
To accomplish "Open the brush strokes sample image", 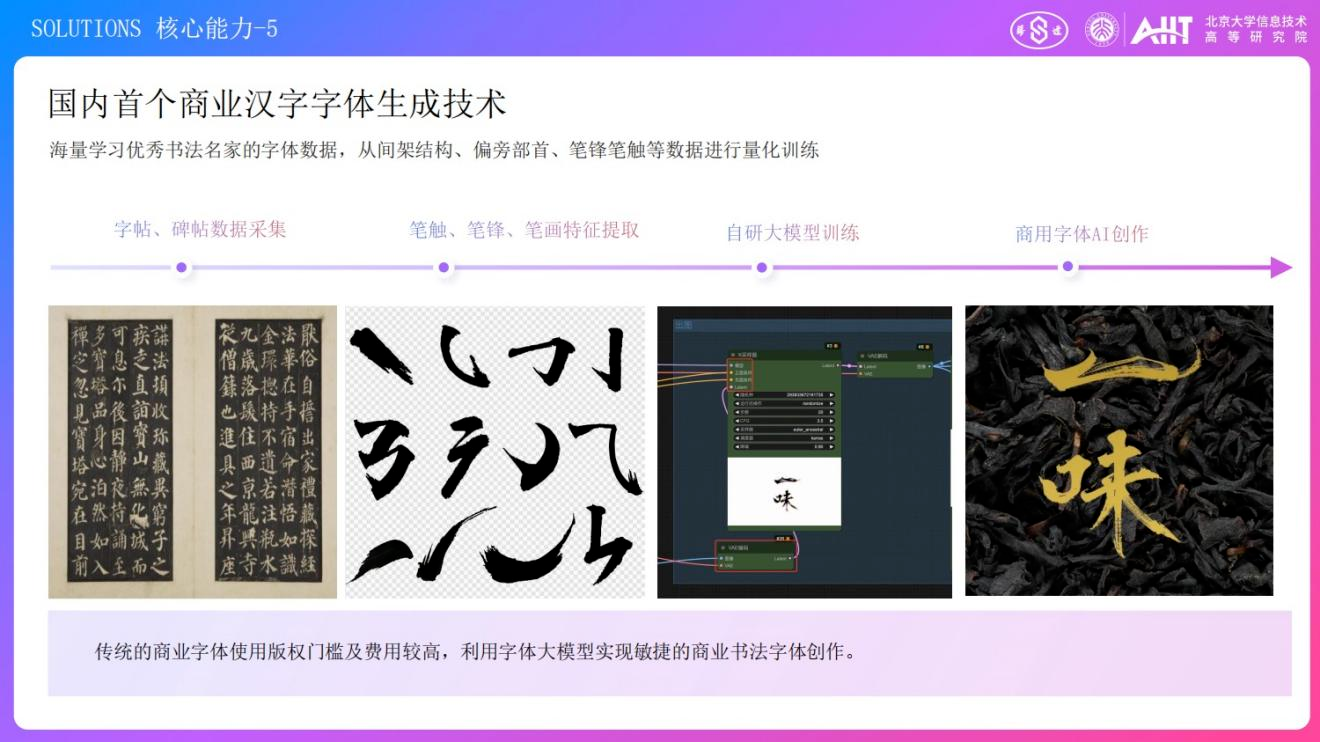I will pyautogui.click(x=495, y=452).
